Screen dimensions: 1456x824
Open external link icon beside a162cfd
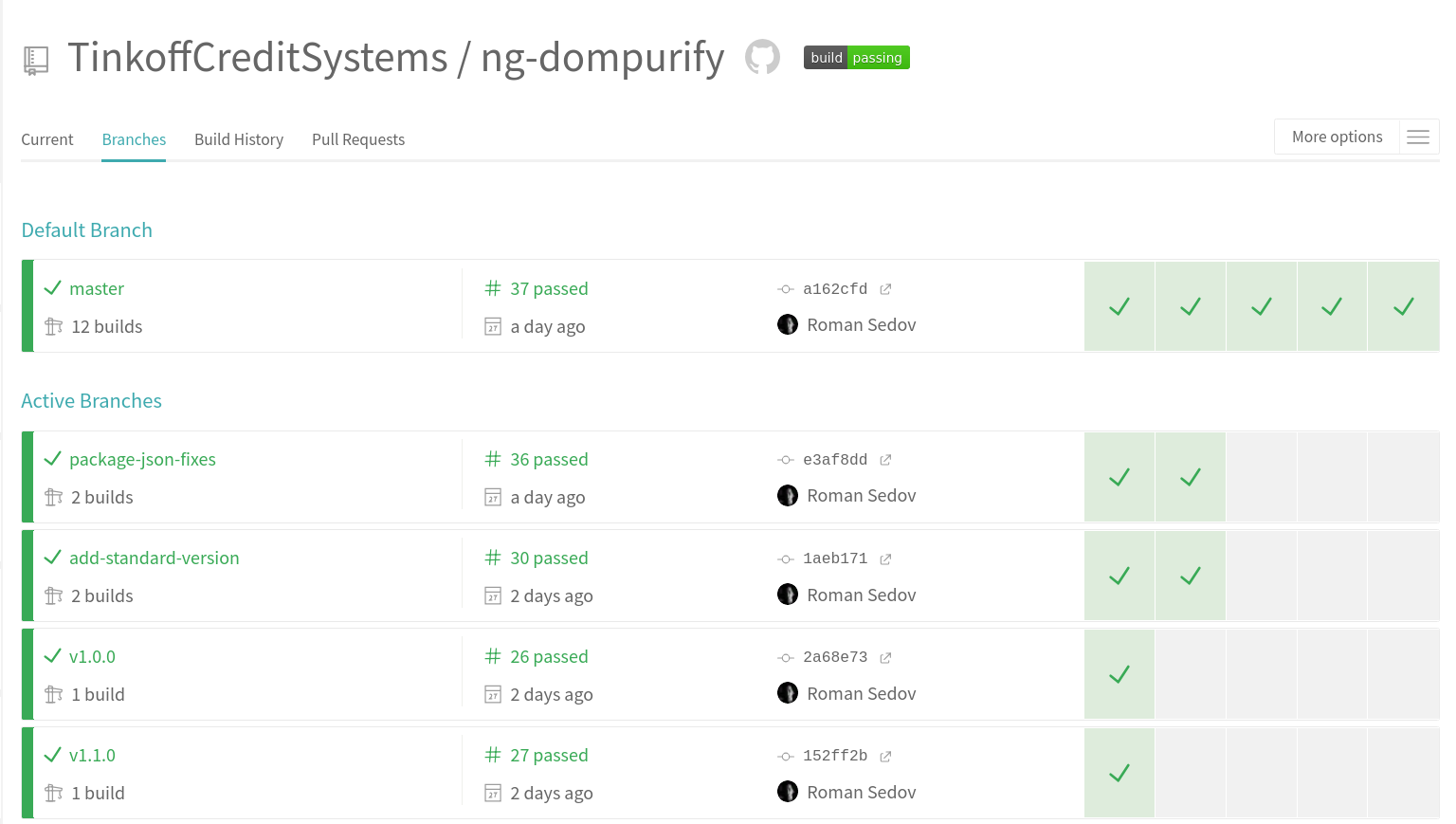(885, 289)
